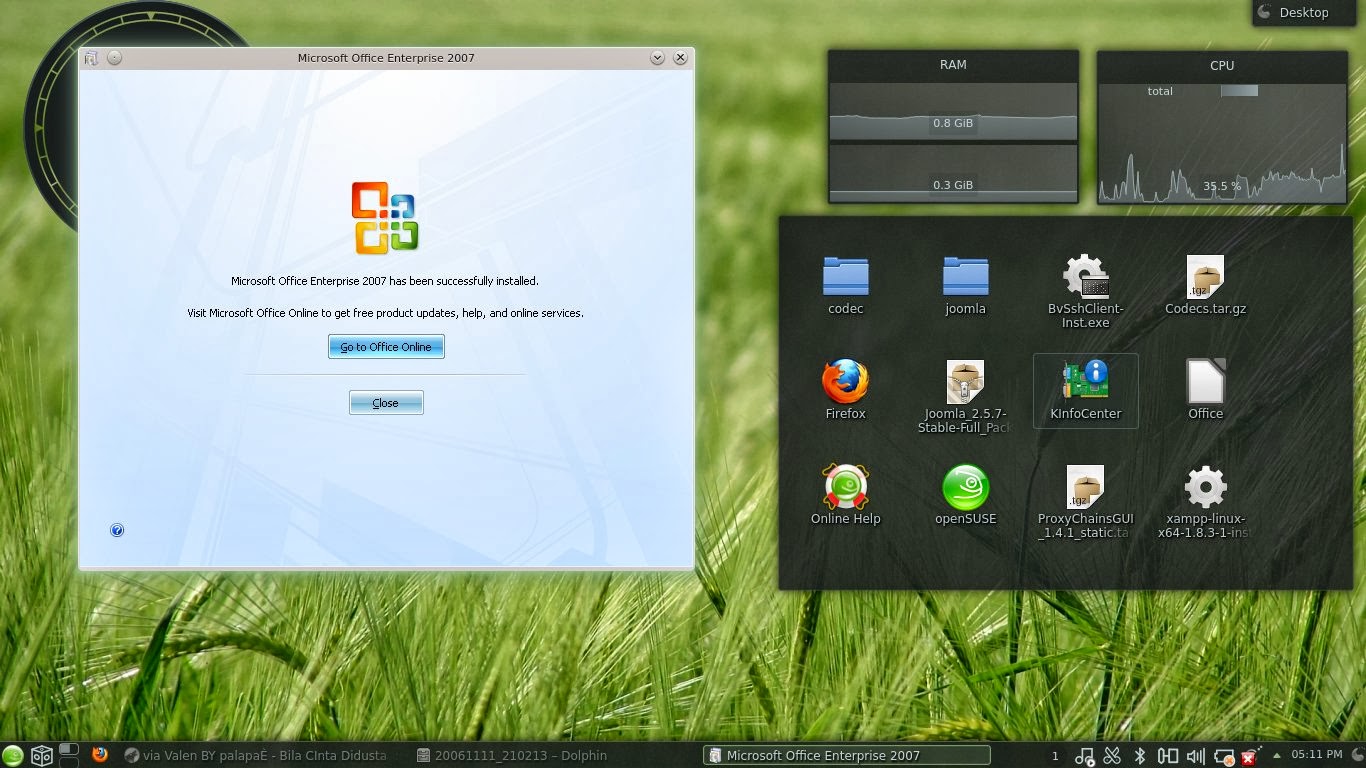The image size is (1366, 768).
Task: Click the Klipper scissors icon in the tray
Action: click(1110, 756)
